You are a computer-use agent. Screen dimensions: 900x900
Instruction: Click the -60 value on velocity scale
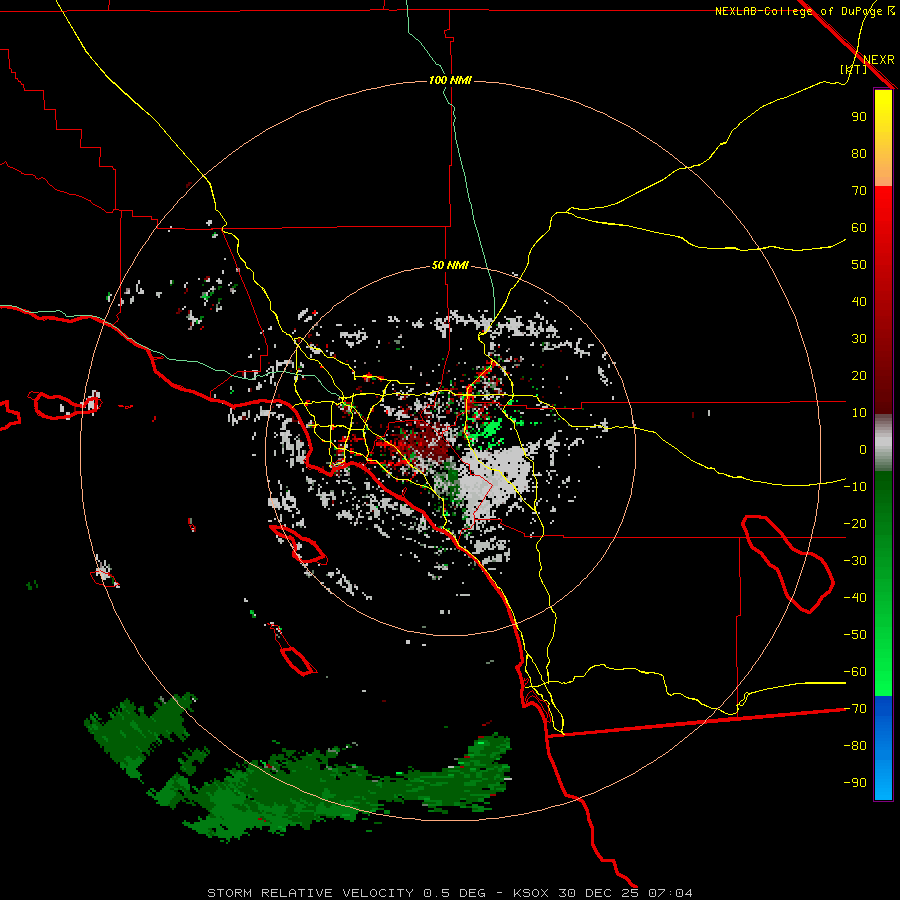point(855,672)
